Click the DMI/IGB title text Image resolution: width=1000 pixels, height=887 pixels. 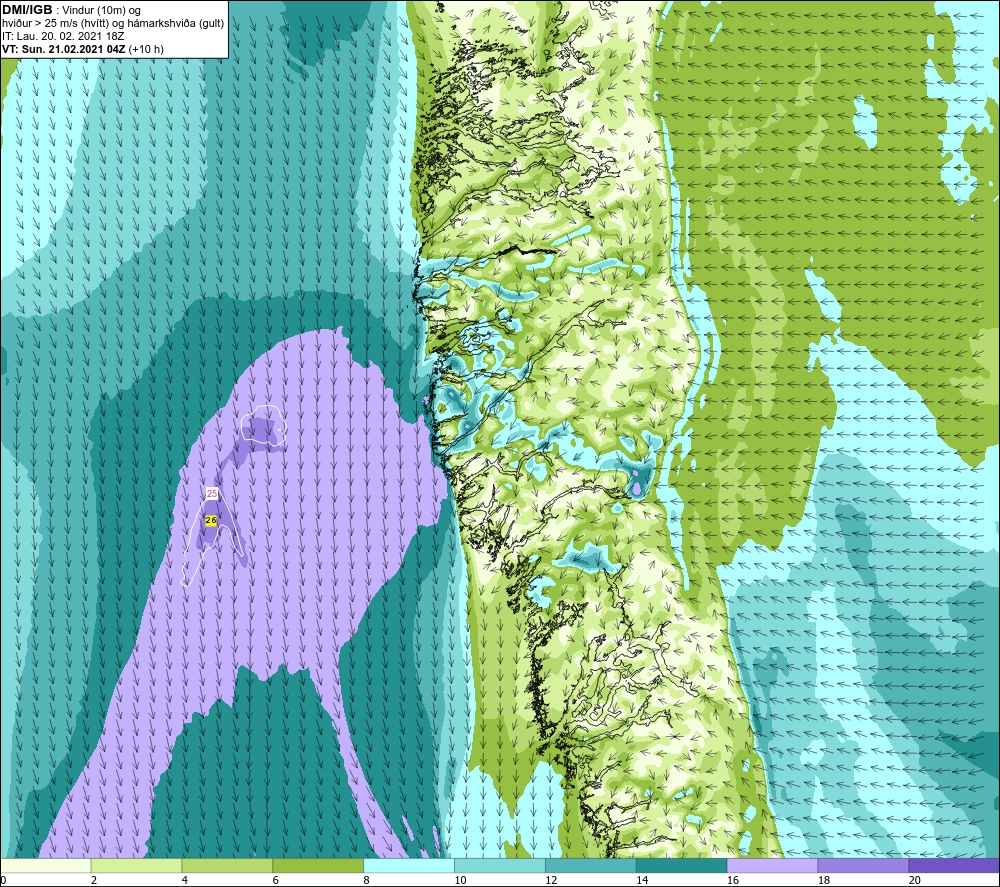pyautogui.click(x=27, y=10)
